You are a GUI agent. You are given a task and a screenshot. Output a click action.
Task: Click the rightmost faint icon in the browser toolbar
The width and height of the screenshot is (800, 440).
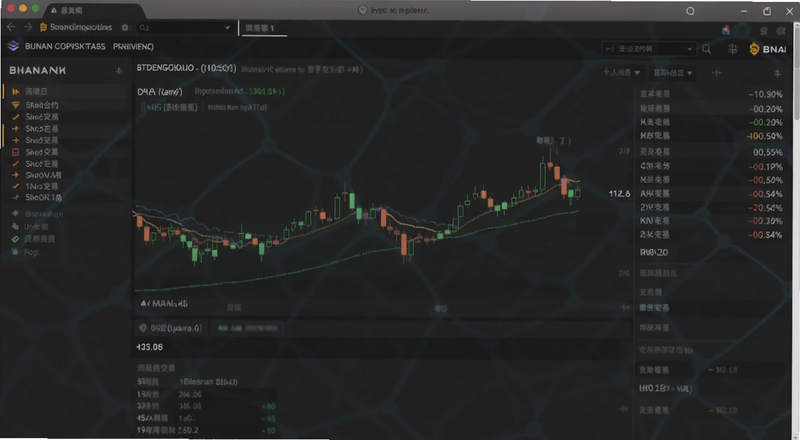click(x=781, y=31)
